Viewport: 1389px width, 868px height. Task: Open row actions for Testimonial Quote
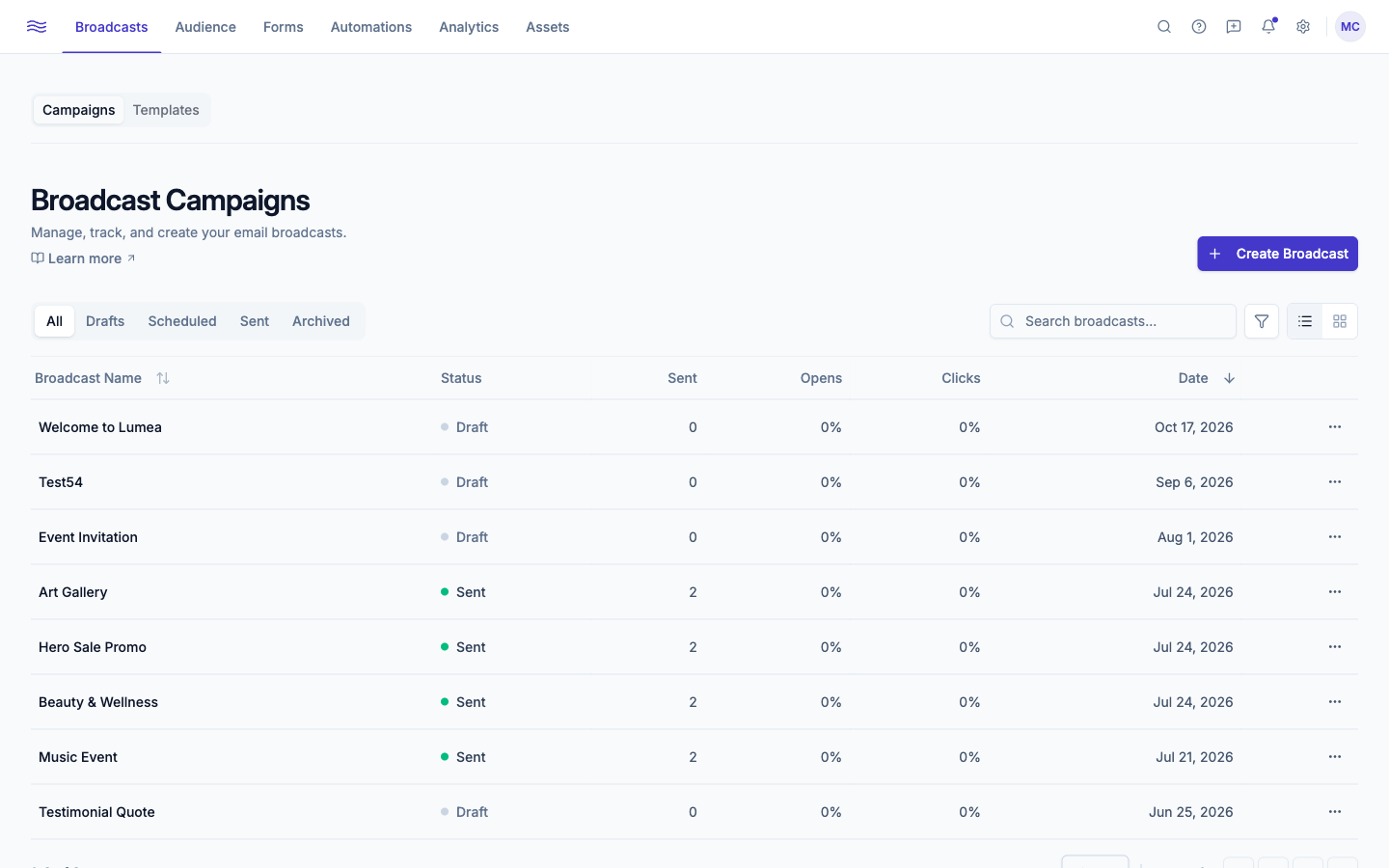point(1335,812)
